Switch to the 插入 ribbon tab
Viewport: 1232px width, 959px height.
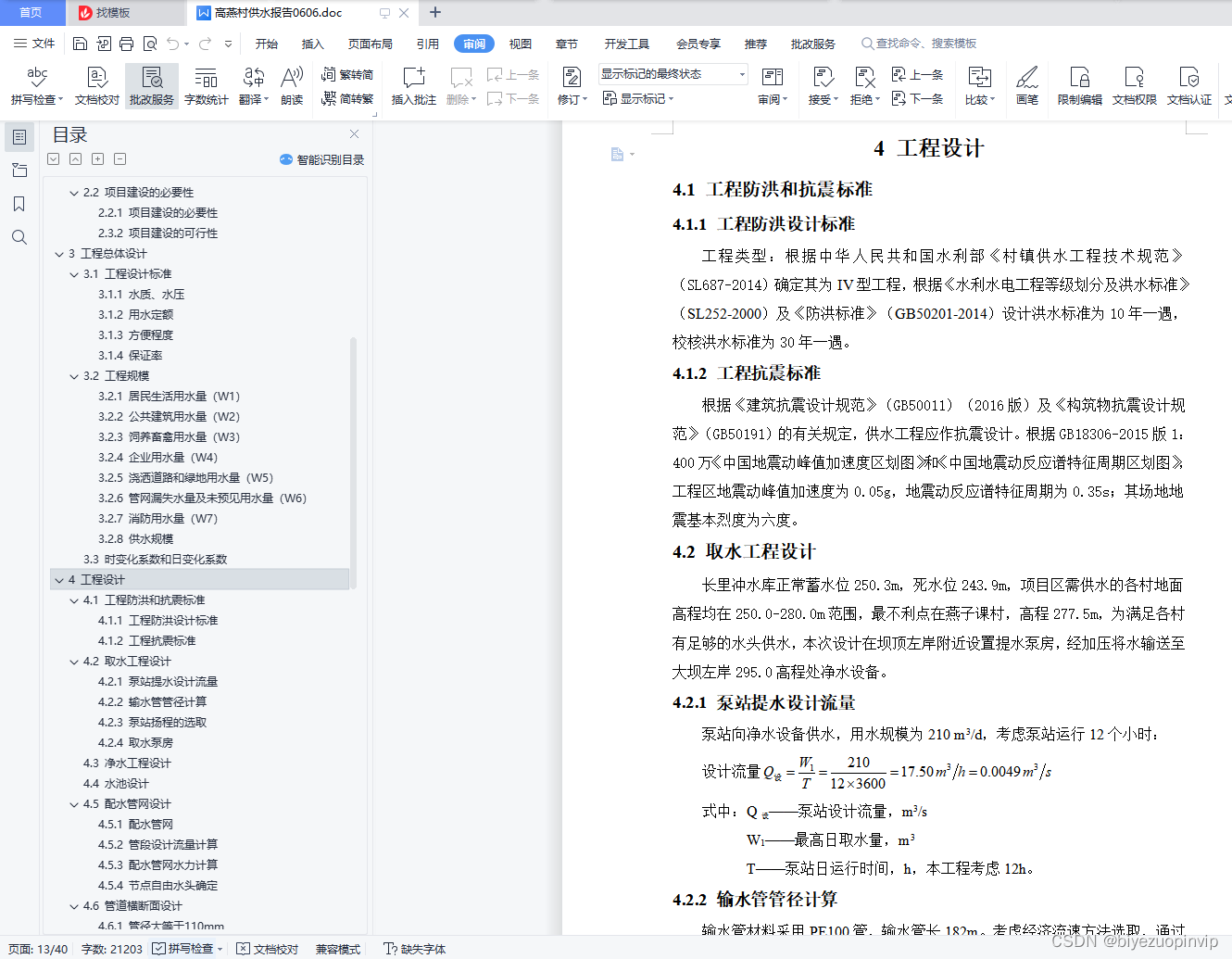coord(313,44)
